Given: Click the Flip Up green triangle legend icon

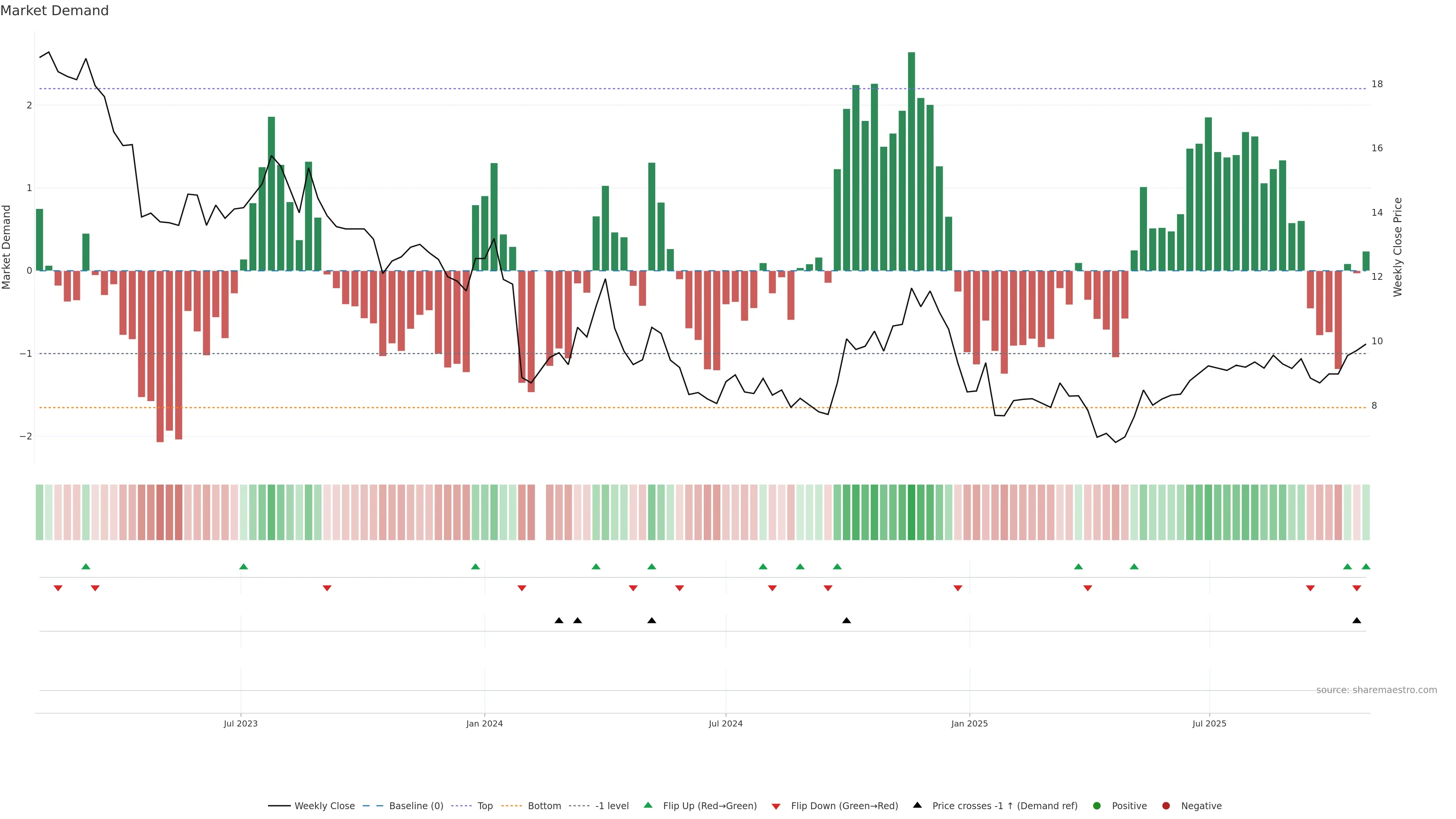Looking at the screenshot, I should [x=648, y=805].
